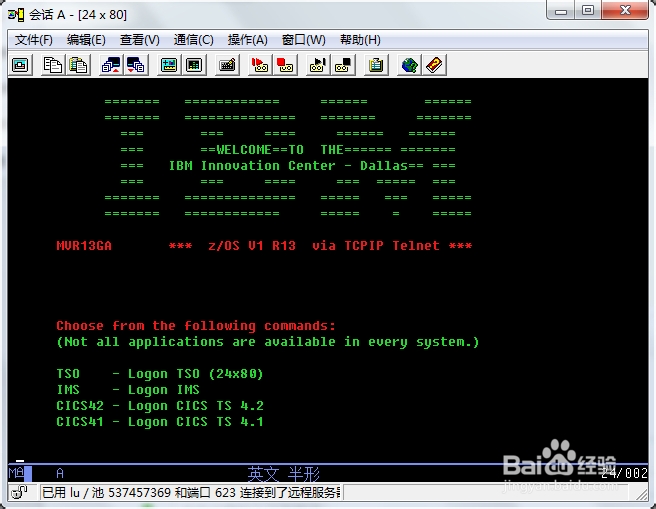Click the 'MVR13GA' system name text
The width and height of the screenshot is (656, 509).
(84, 246)
